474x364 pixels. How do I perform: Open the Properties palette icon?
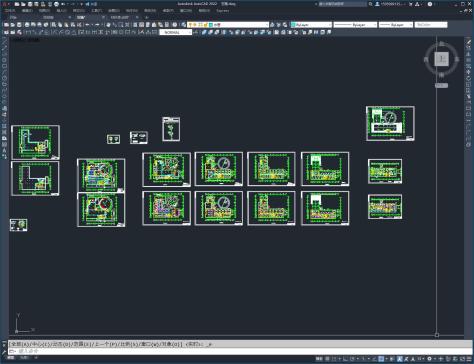point(135,25)
